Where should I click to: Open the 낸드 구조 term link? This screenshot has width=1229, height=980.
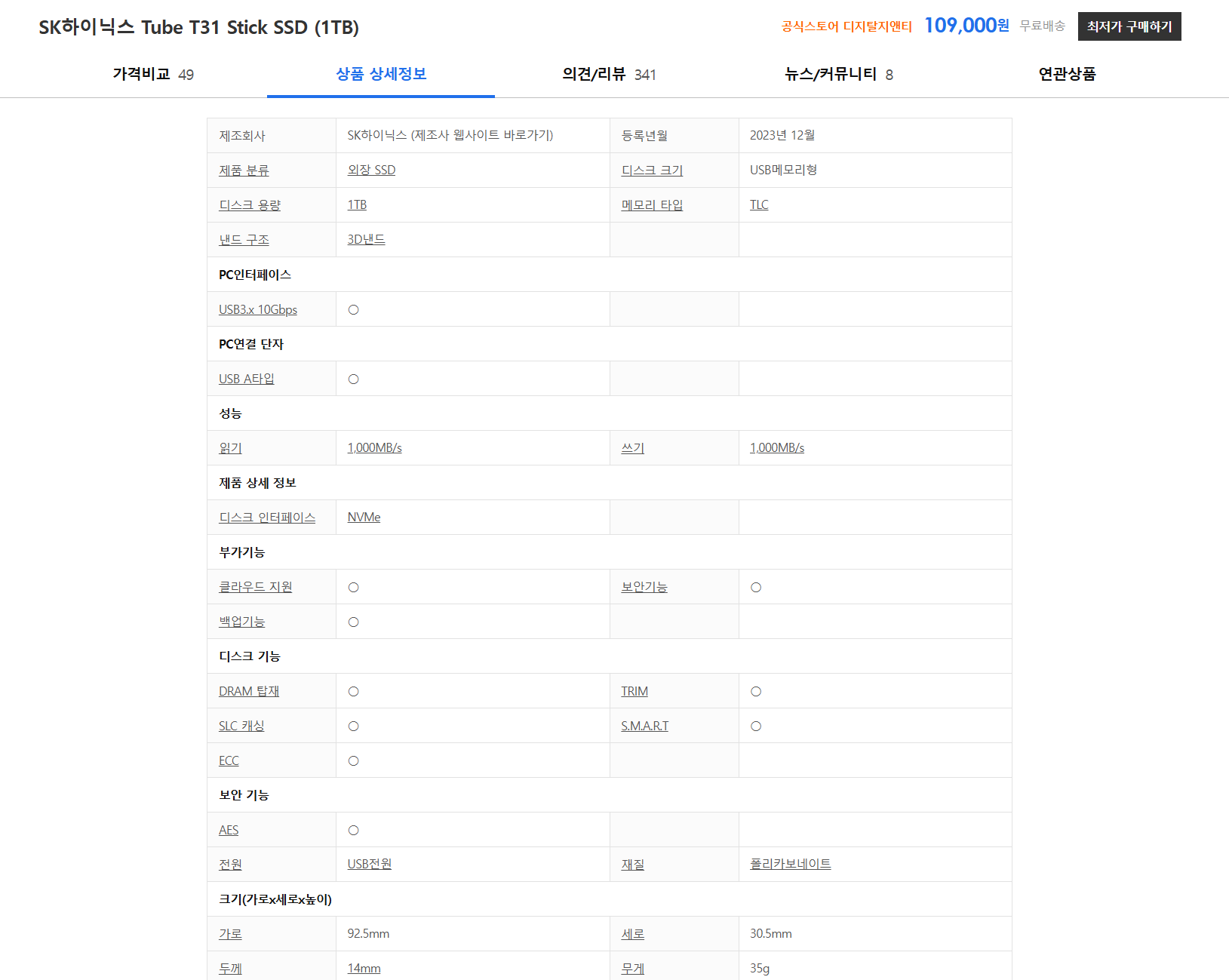(244, 240)
